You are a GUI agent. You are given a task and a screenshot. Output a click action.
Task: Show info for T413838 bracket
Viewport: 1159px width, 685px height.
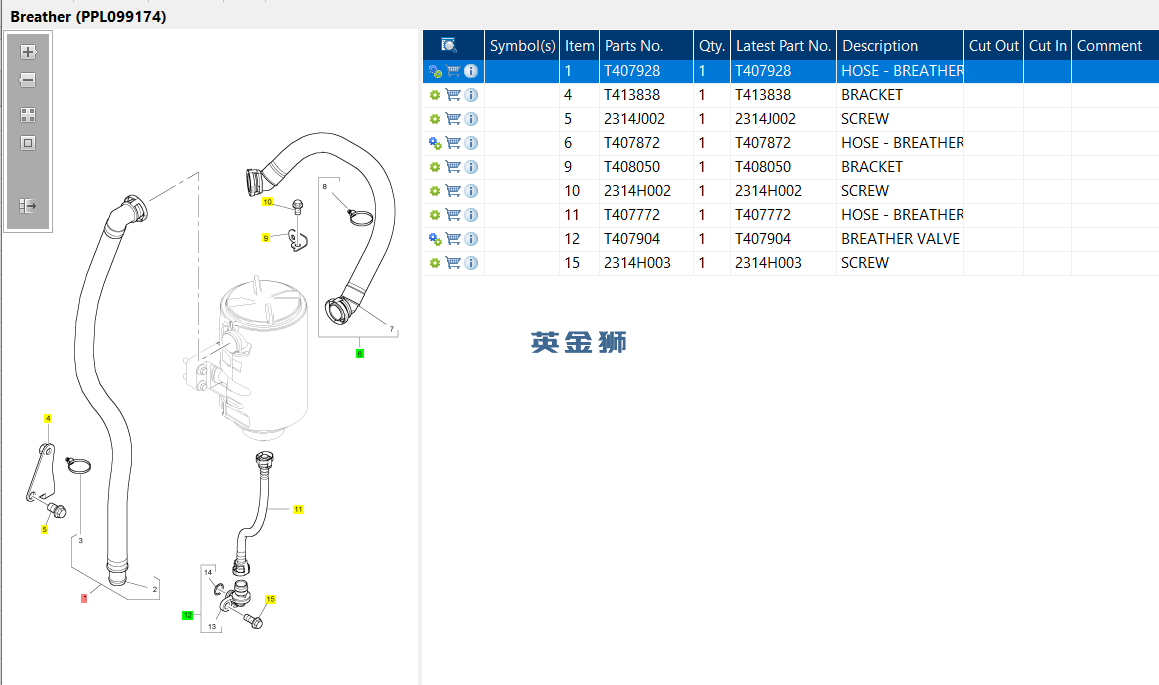click(471, 95)
